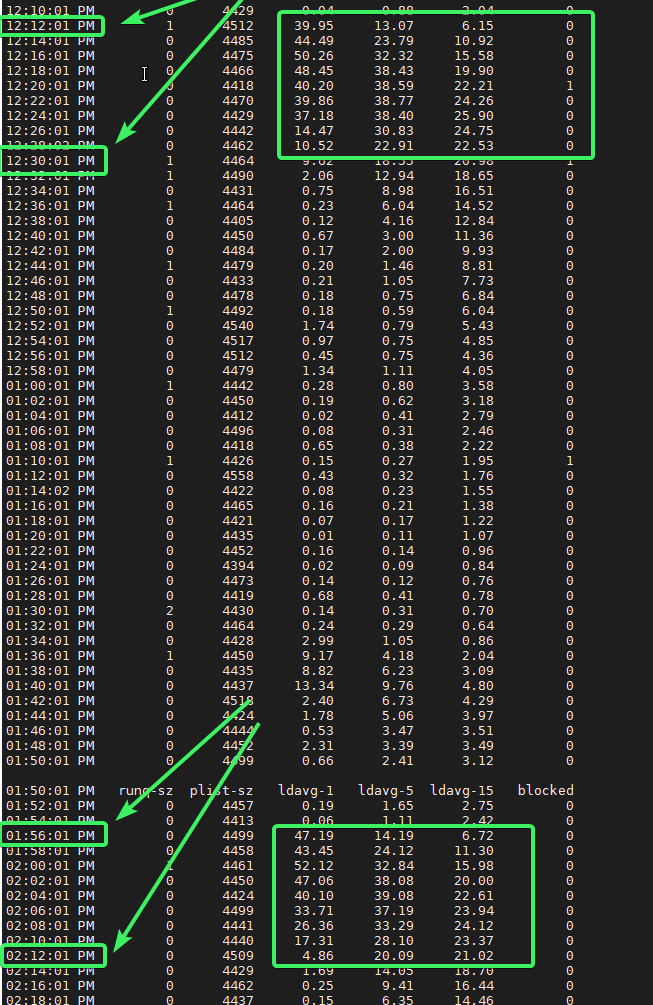
Task: Click ldavg-15 value 25.90
Action: coord(474,116)
